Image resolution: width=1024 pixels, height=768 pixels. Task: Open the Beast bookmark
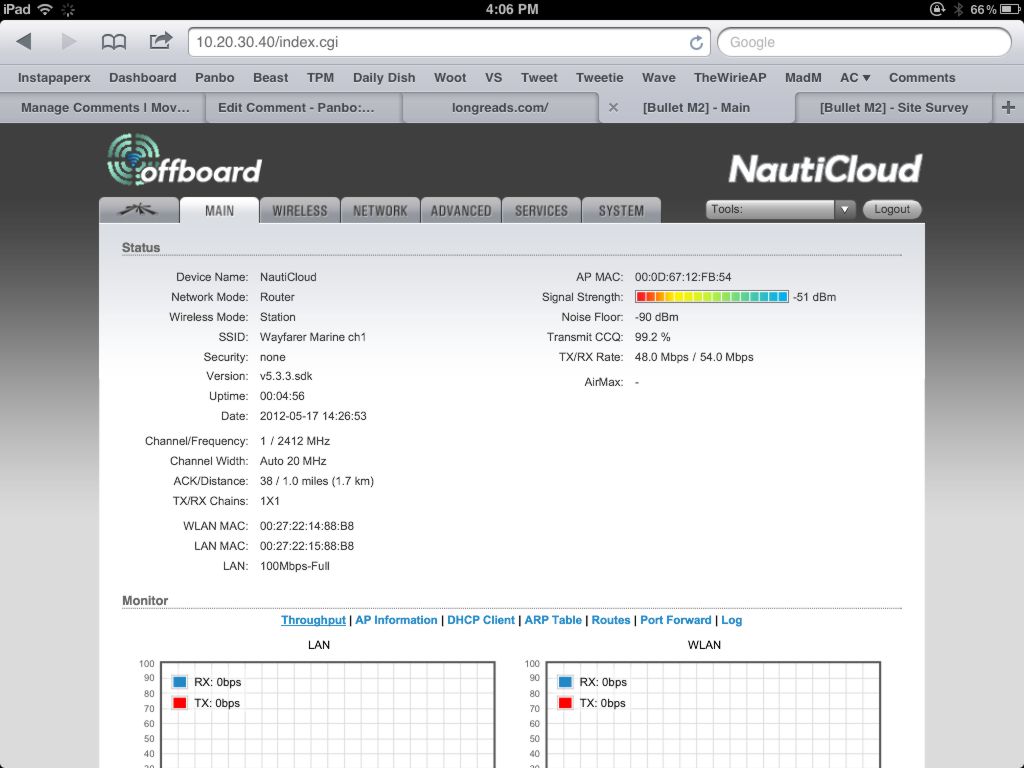pyautogui.click(x=270, y=78)
